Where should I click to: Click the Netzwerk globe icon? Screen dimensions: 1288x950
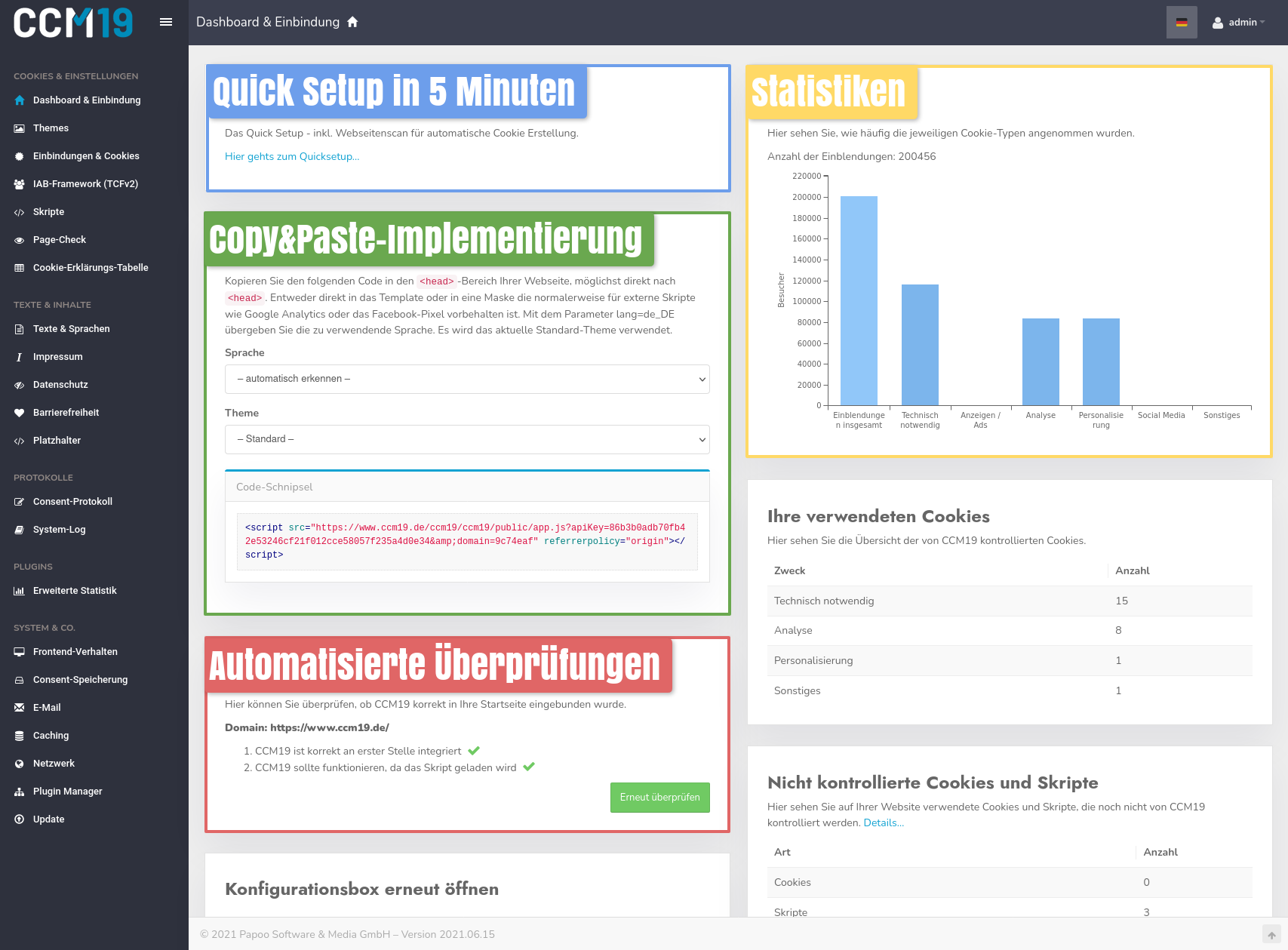(x=20, y=764)
